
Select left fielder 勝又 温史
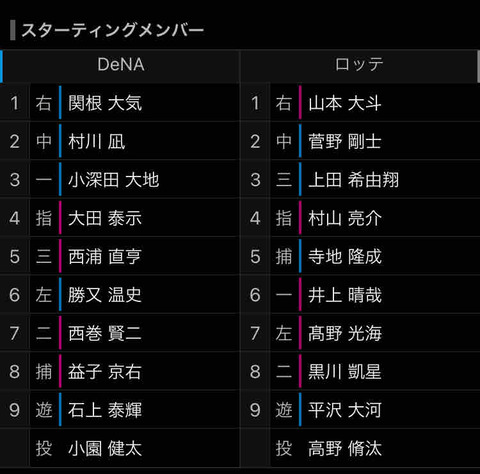pos(105,295)
